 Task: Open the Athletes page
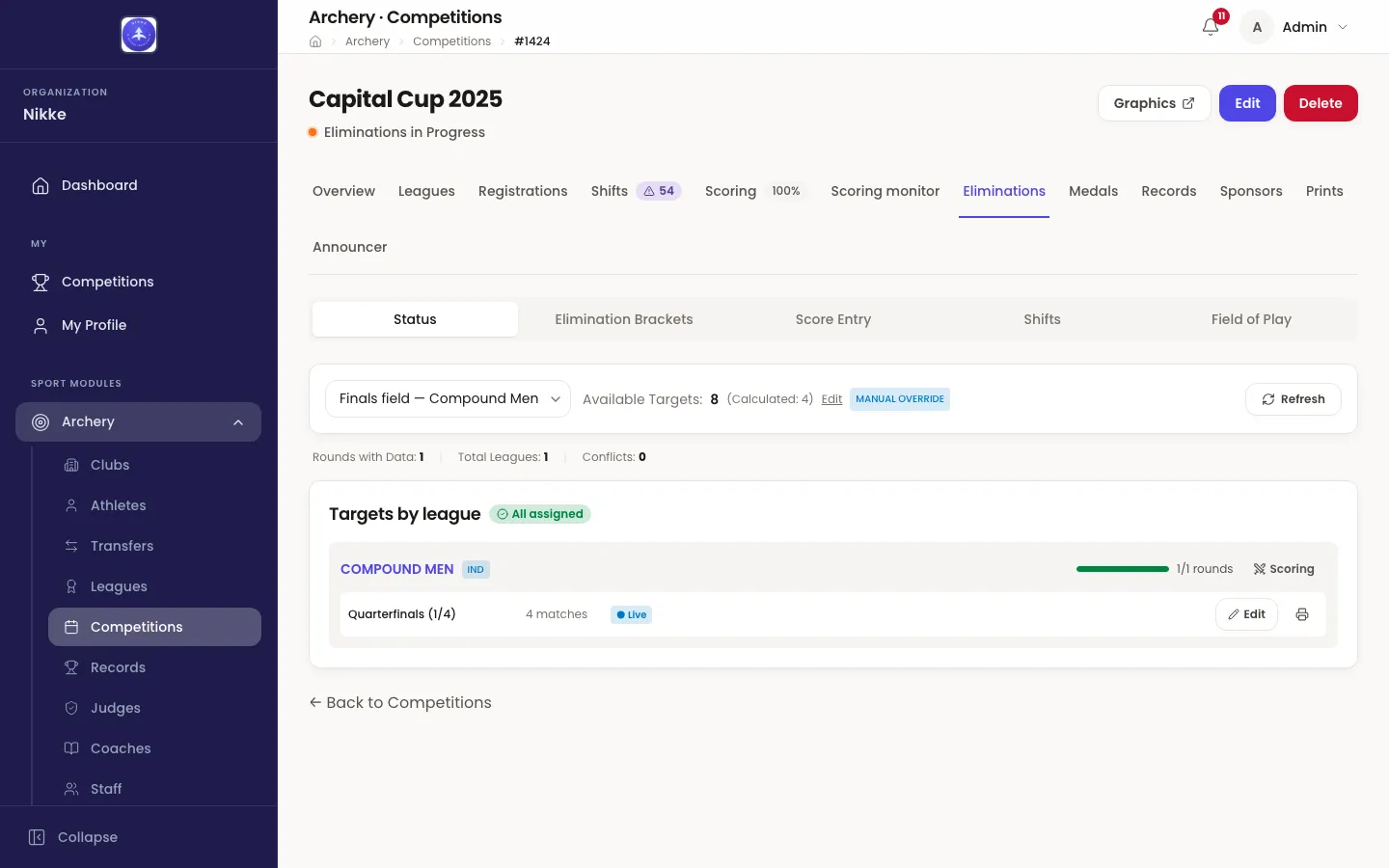tap(154, 505)
